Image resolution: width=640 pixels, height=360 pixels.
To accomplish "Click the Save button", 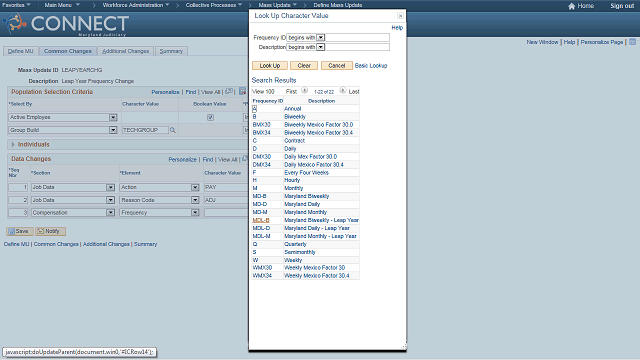I will click(20, 231).
